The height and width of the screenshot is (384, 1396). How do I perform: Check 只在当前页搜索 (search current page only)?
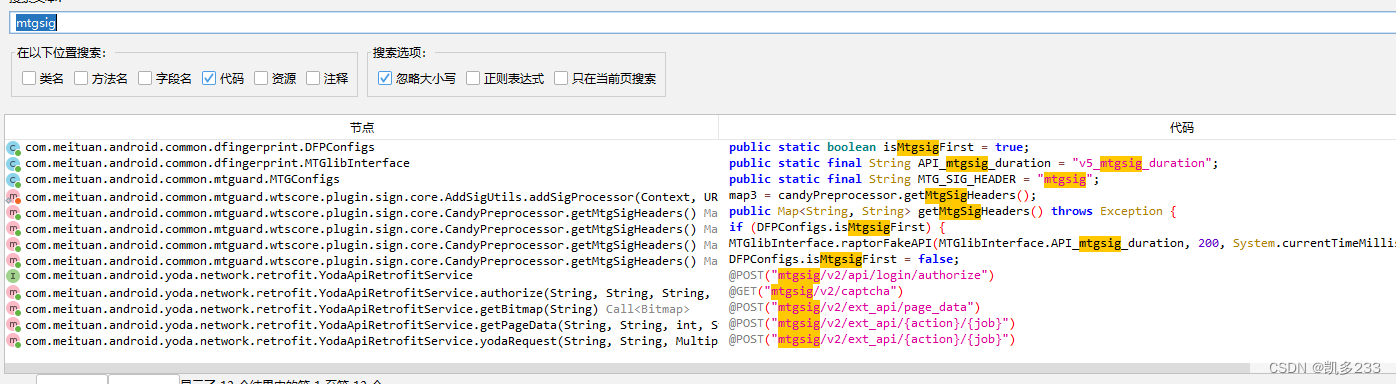[561, 78]
